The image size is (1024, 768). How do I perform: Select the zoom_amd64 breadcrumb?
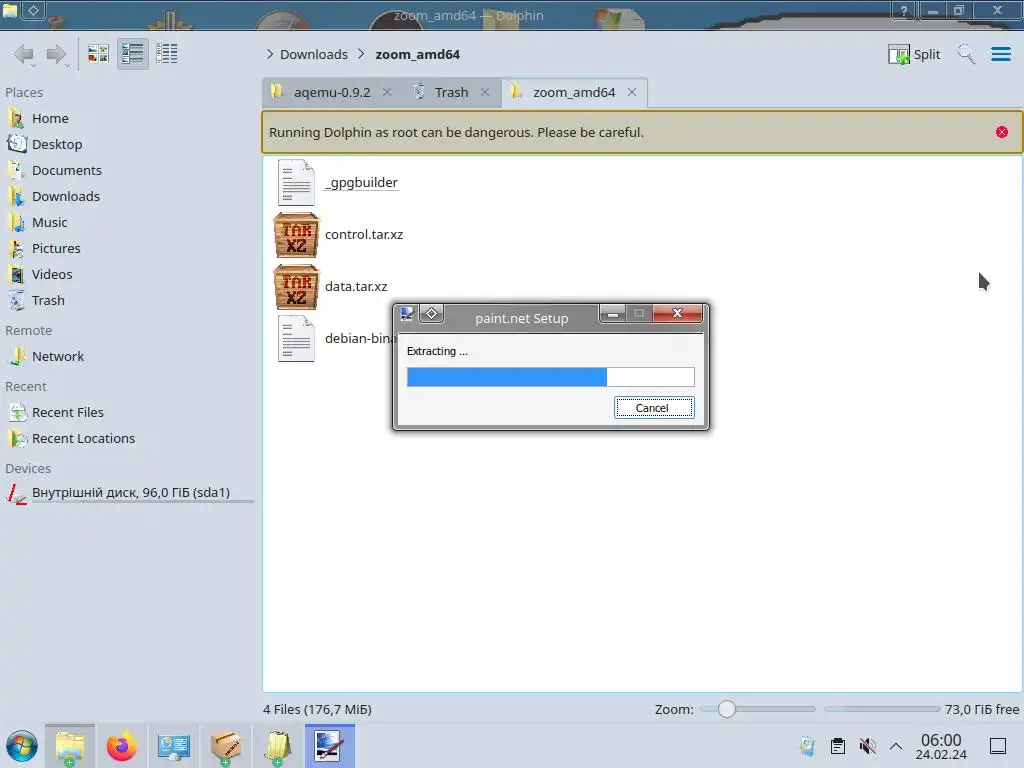417,54
